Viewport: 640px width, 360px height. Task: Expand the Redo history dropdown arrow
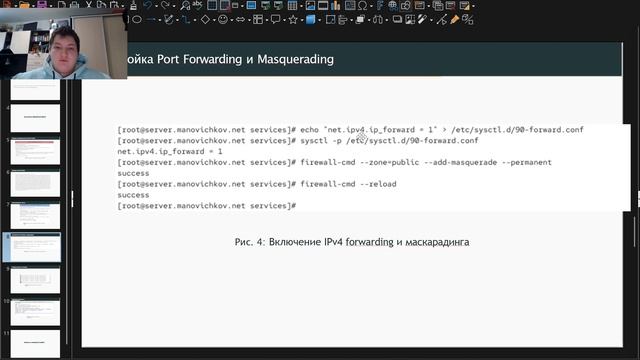(174, 6)
